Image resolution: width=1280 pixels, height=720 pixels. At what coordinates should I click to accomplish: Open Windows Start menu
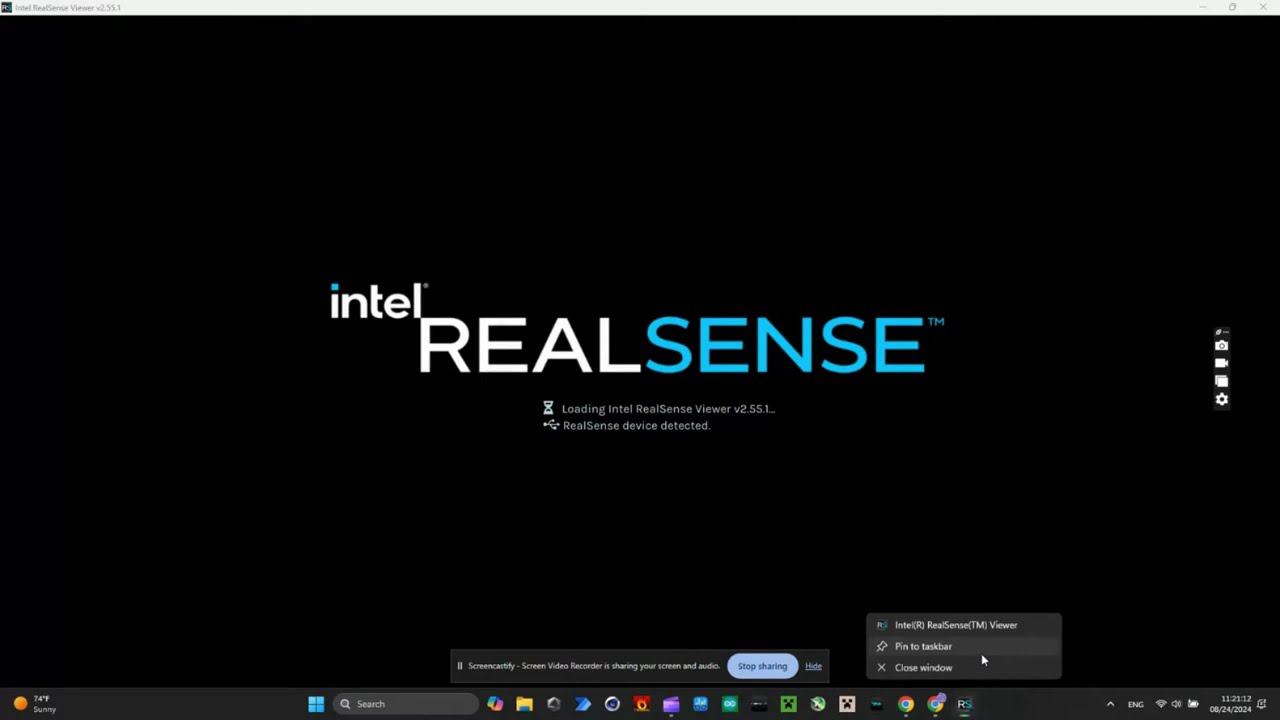click(316, 704)
